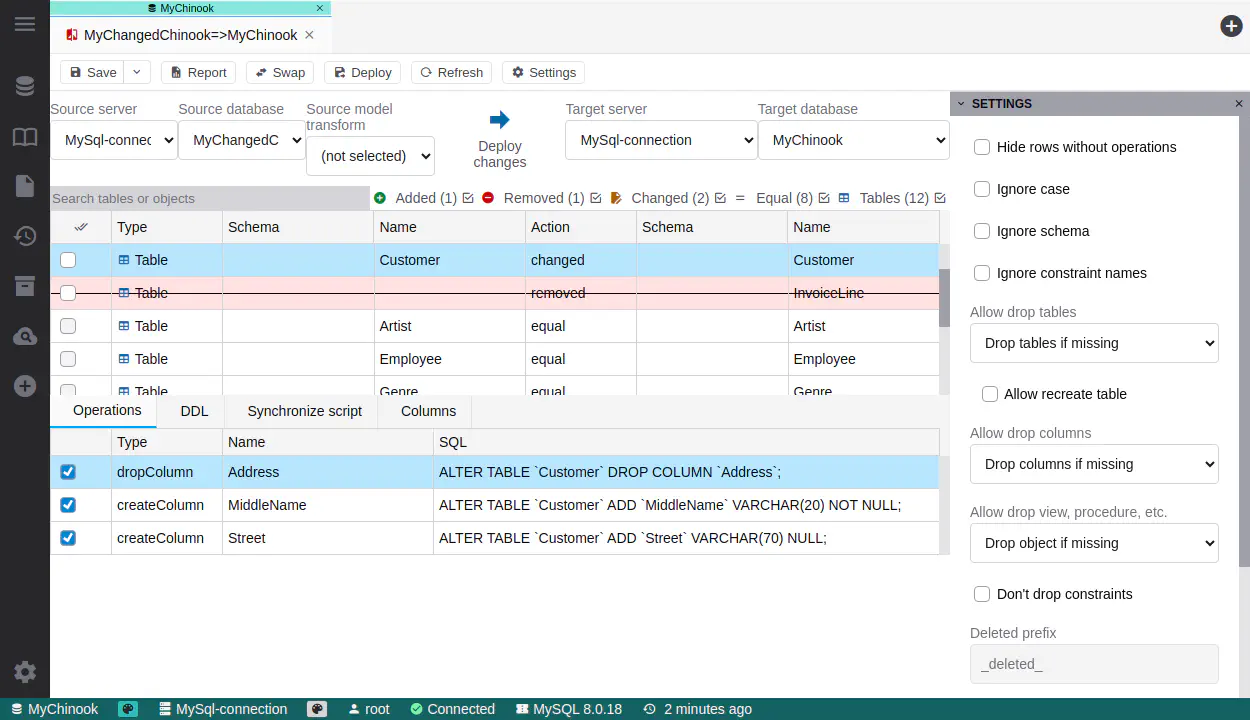Open the cloud sidebar icon
The height and width of the screenshot is (720, 1250).
25,337
